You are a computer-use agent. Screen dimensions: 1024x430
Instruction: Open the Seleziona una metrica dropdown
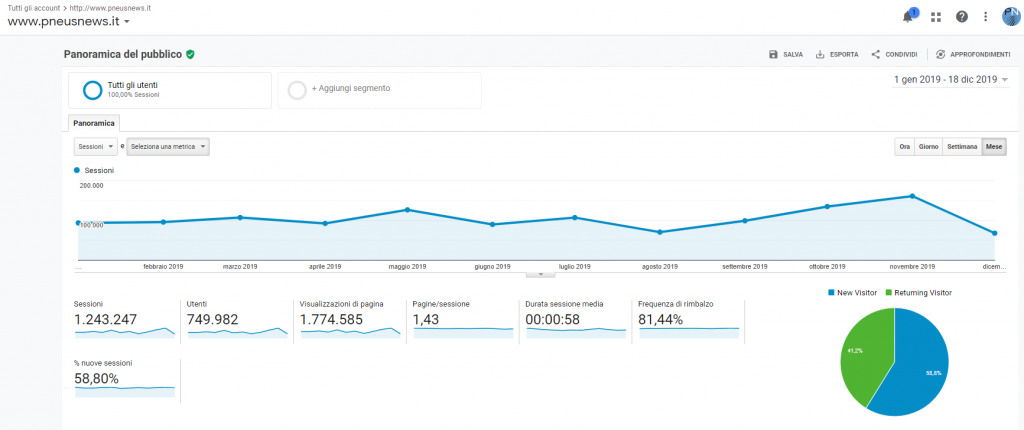168,147
